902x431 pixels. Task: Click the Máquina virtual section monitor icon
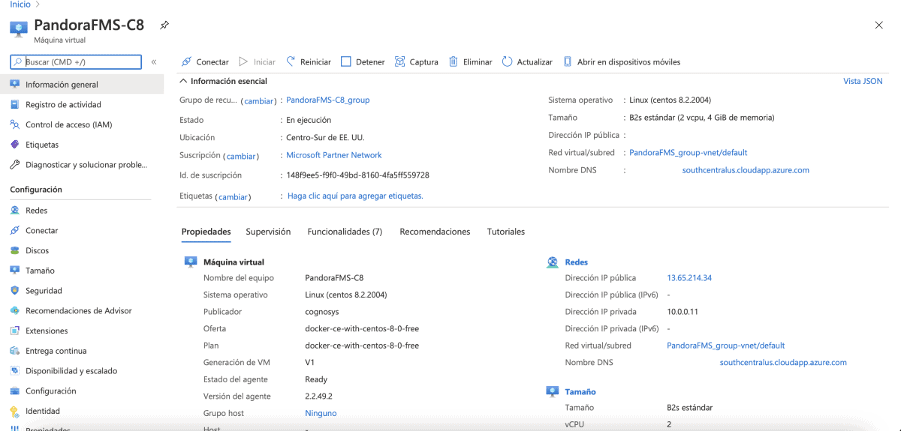click(190, 262)
